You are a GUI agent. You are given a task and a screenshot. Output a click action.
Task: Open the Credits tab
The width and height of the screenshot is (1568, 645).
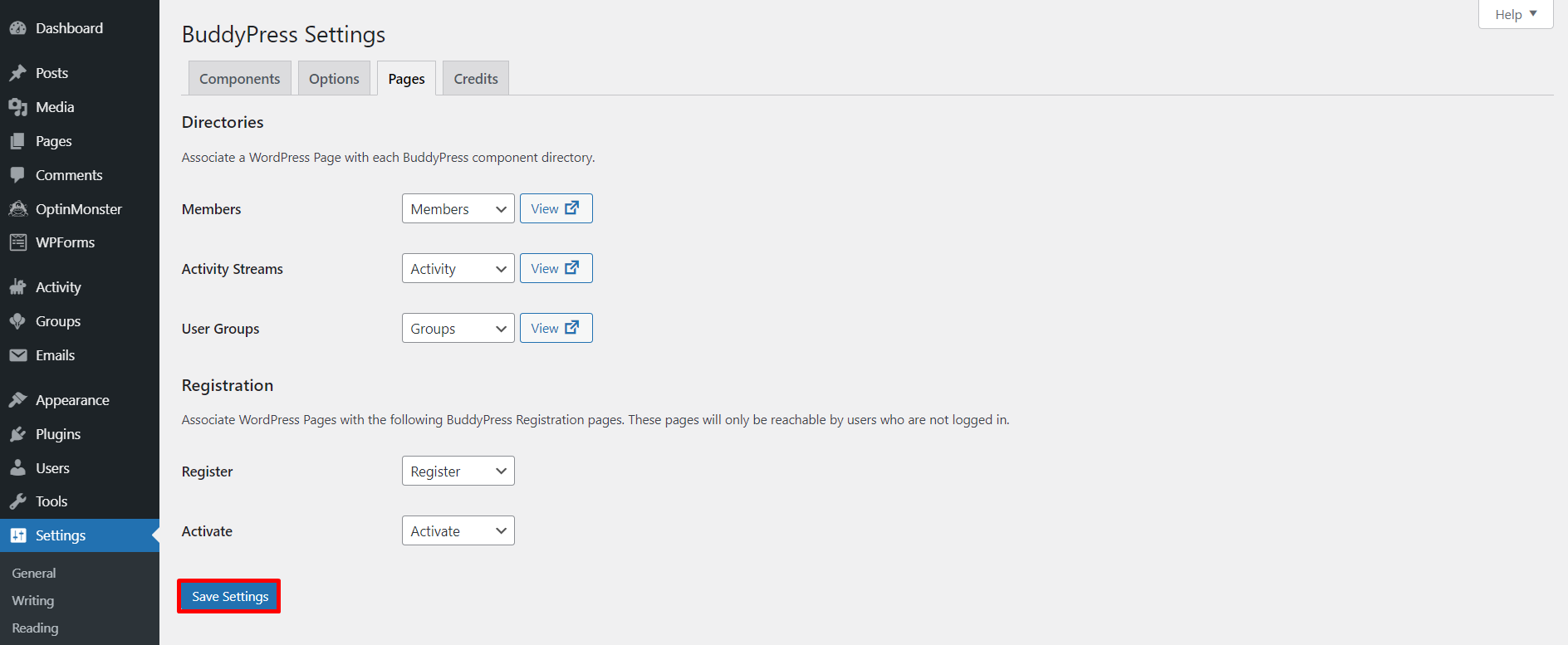475,79
